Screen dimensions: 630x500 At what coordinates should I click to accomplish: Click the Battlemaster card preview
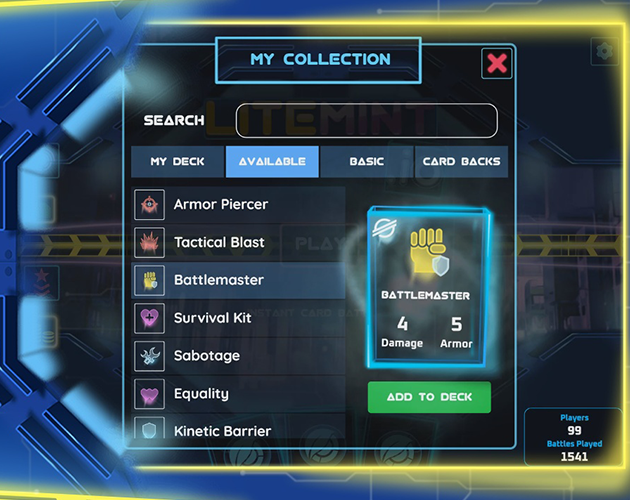(428, 287)
